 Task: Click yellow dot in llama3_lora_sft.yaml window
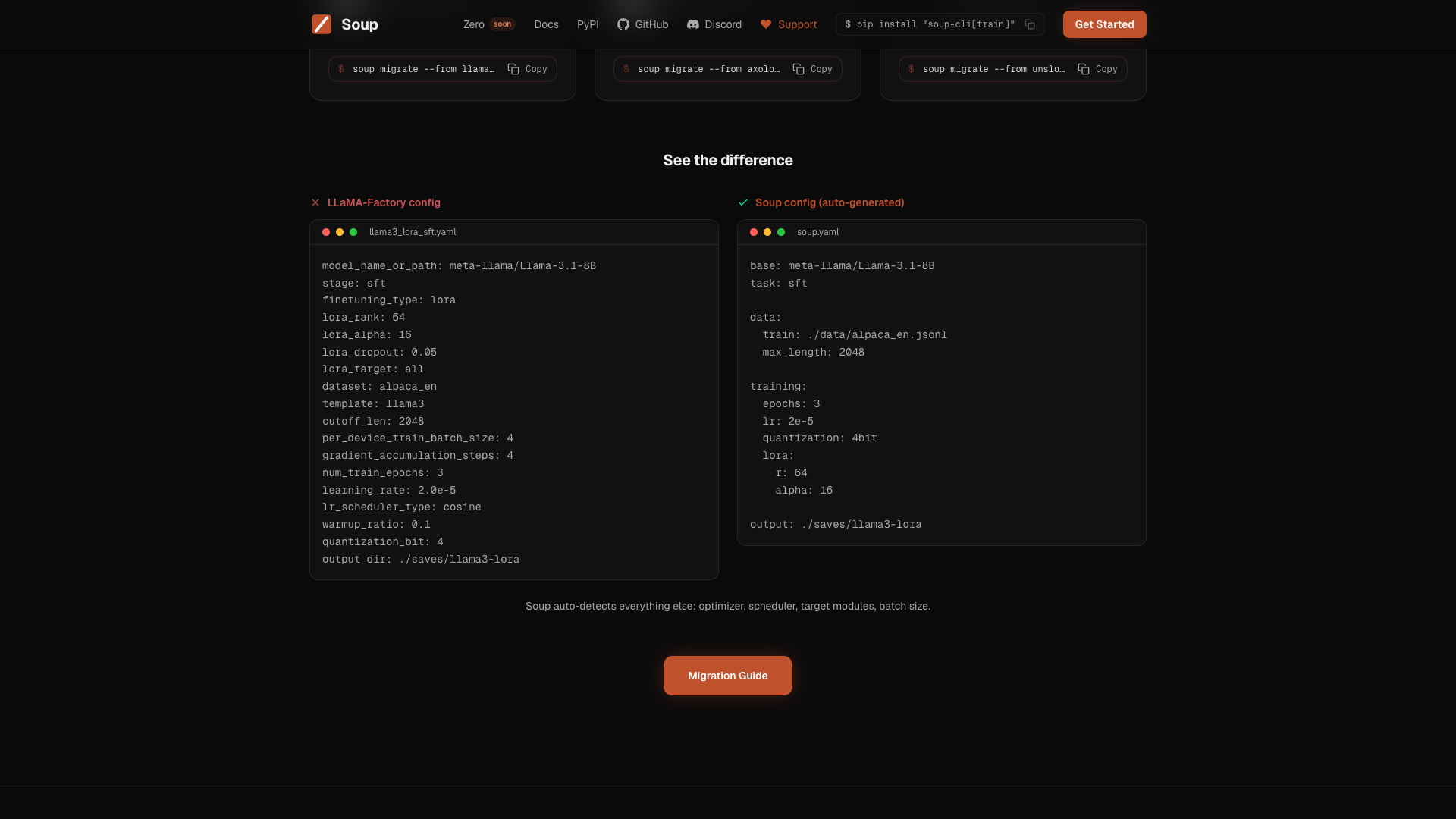coord(340,232)
